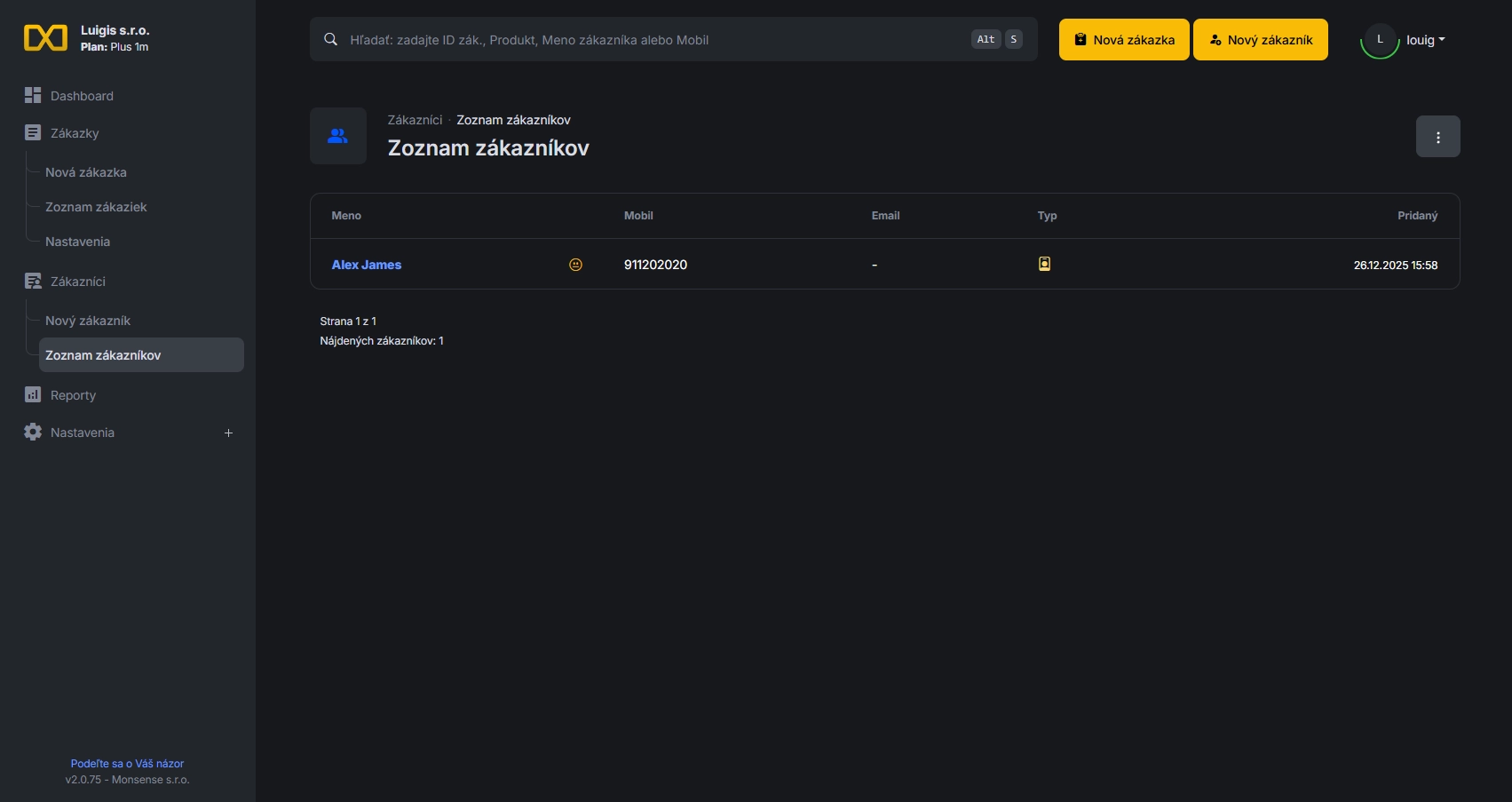Screen dimensions: 1512x802
Task: Select the Zákazníci customers icon in sidebar
Action: coord(32,281)
